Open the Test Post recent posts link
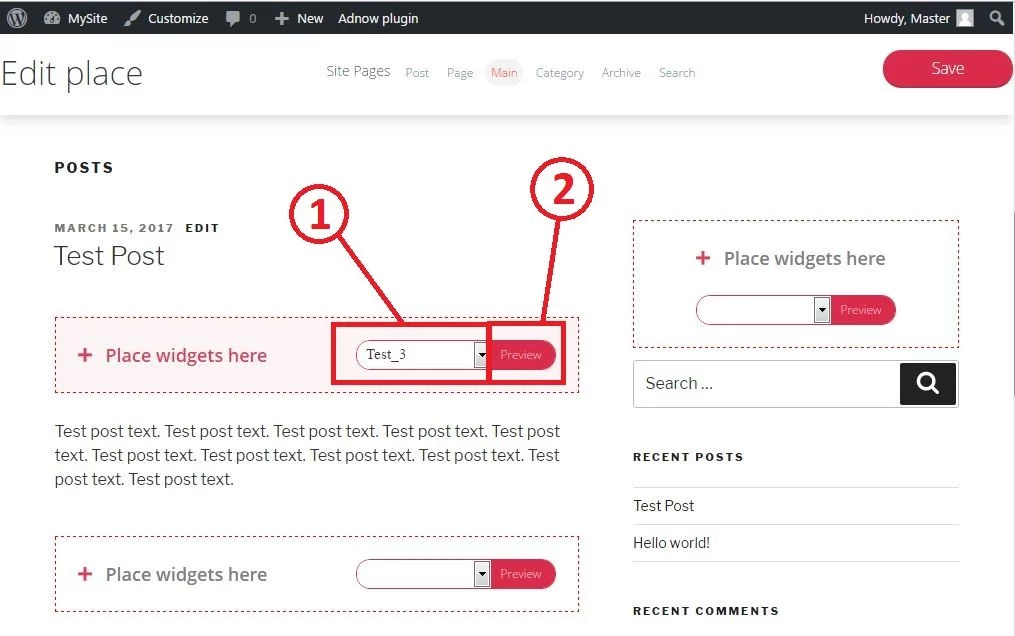1015x636 pixels. pyautogui.click(x=663, y=505)
